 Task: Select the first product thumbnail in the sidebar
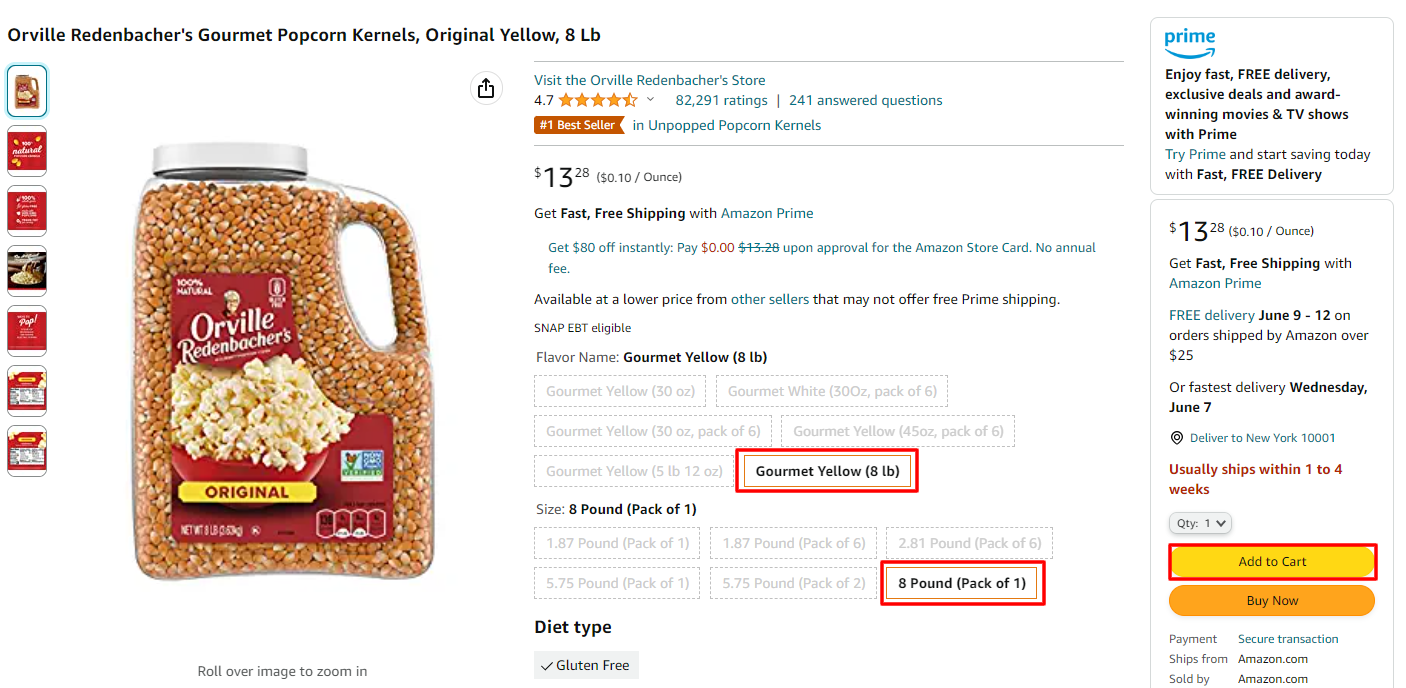pos(27,90)
